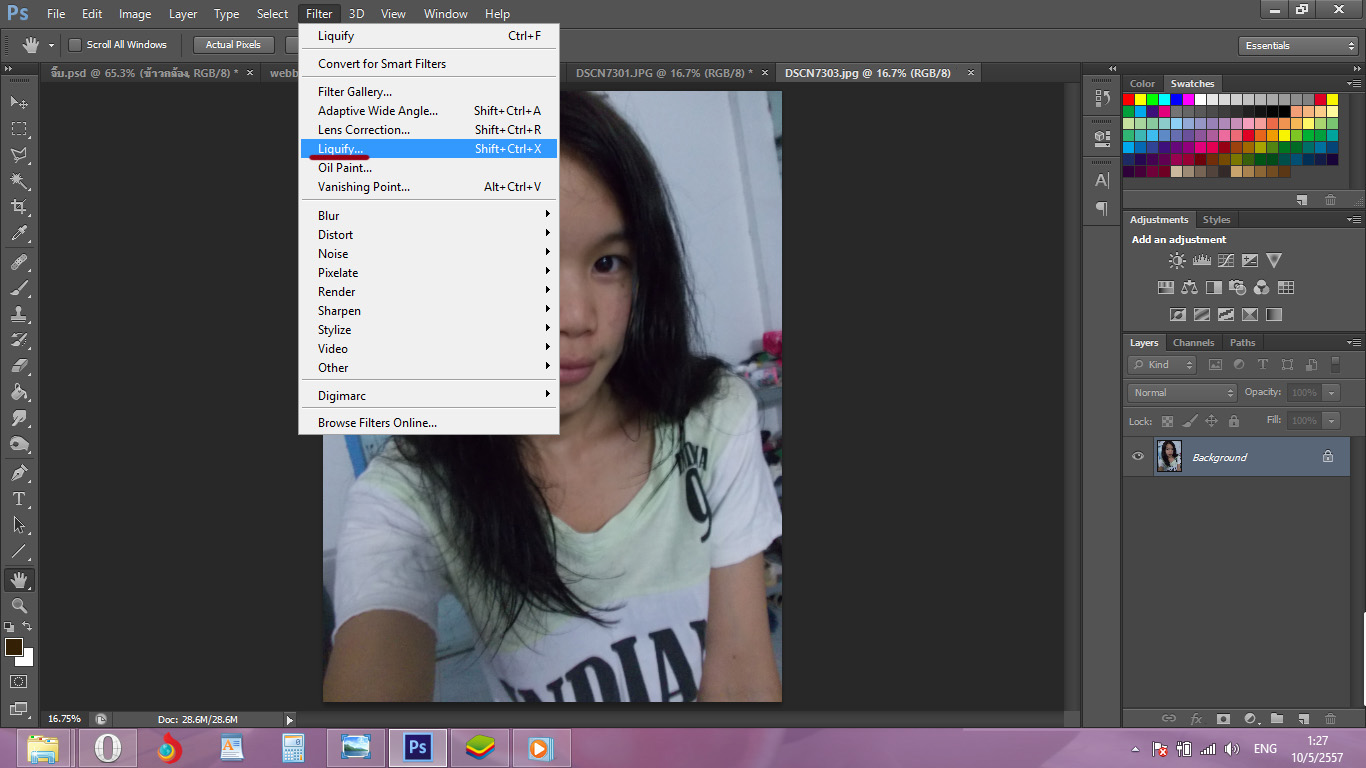1366x768 pixels.
Task: Choose Convert for Smart Filters
Action: point(428,64)
